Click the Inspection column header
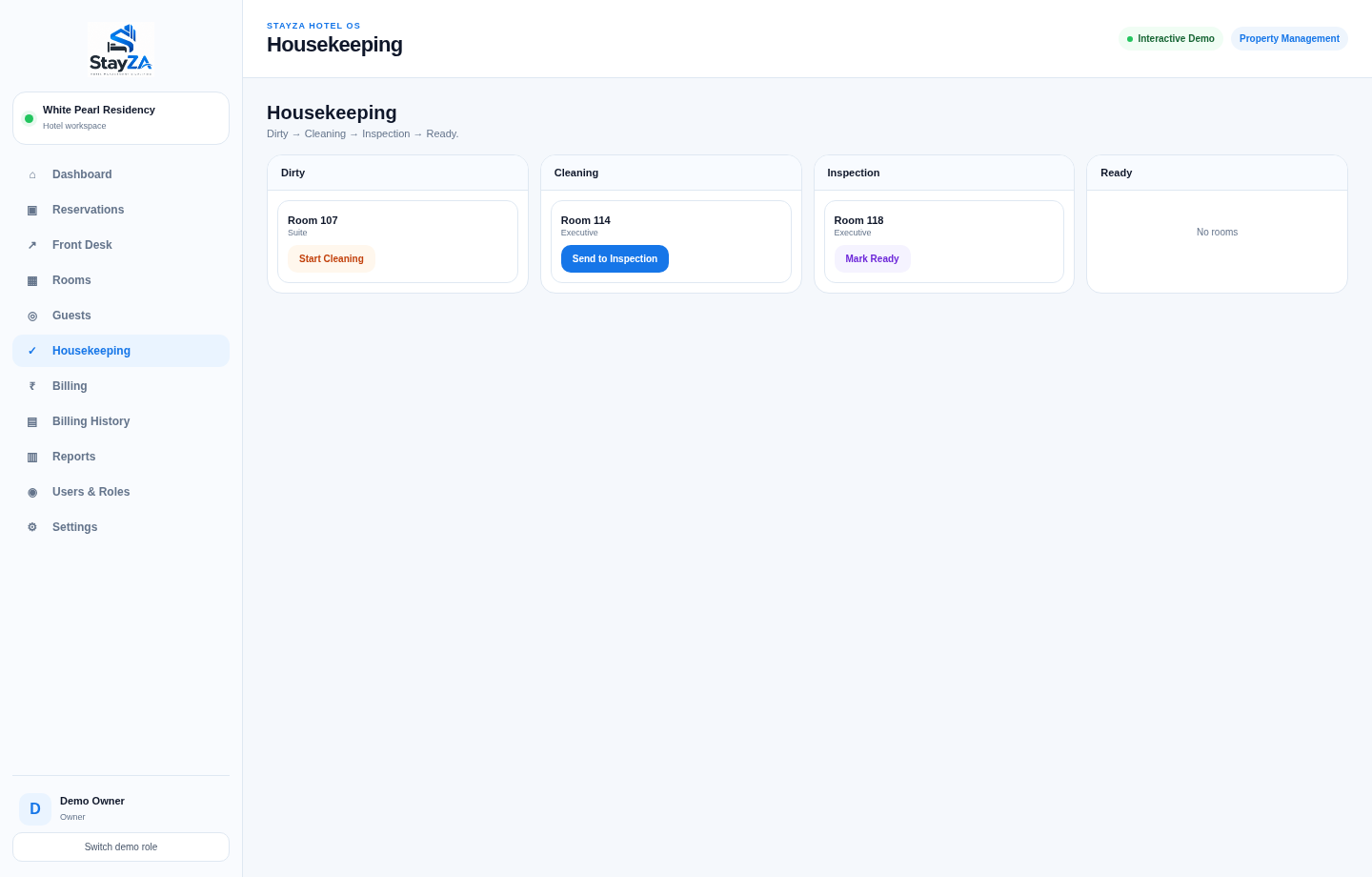Viewport: 1372px width, 877px height. point(944,173)
